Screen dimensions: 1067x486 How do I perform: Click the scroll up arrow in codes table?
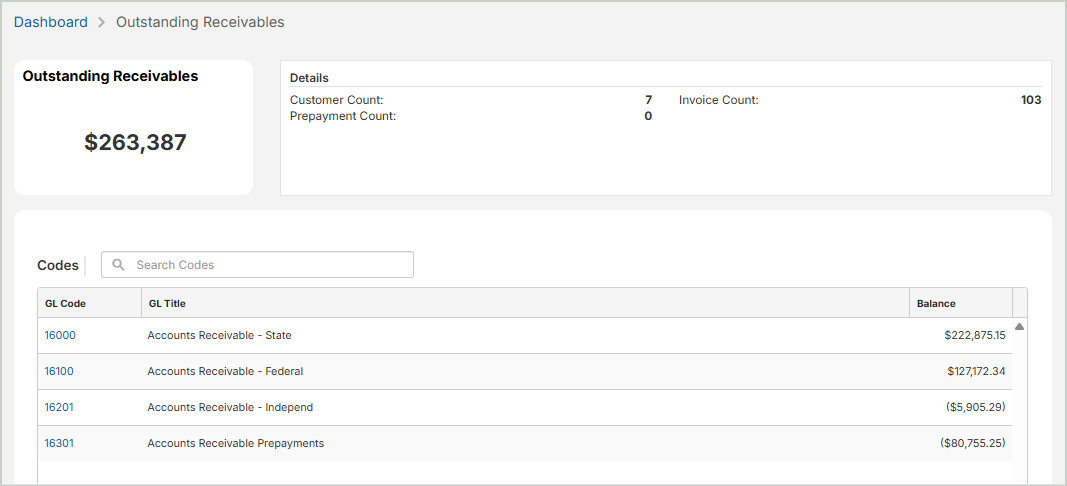[1019, 327]
